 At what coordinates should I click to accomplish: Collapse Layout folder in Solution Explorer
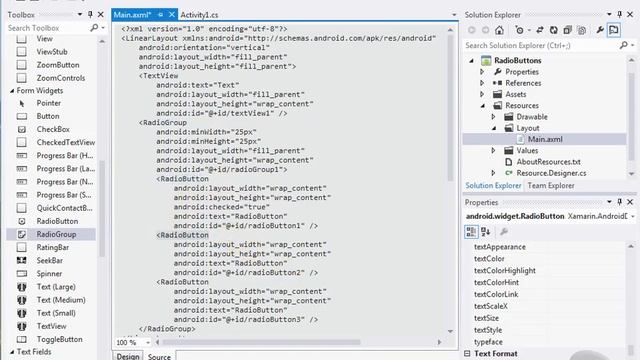tap(494, 128)
